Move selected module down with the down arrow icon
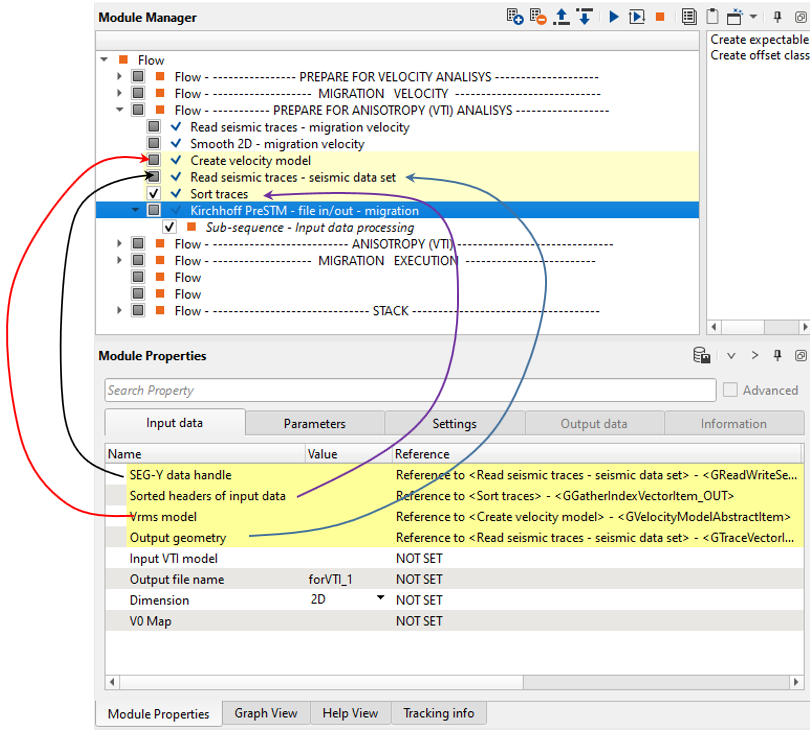 point(584,17)
